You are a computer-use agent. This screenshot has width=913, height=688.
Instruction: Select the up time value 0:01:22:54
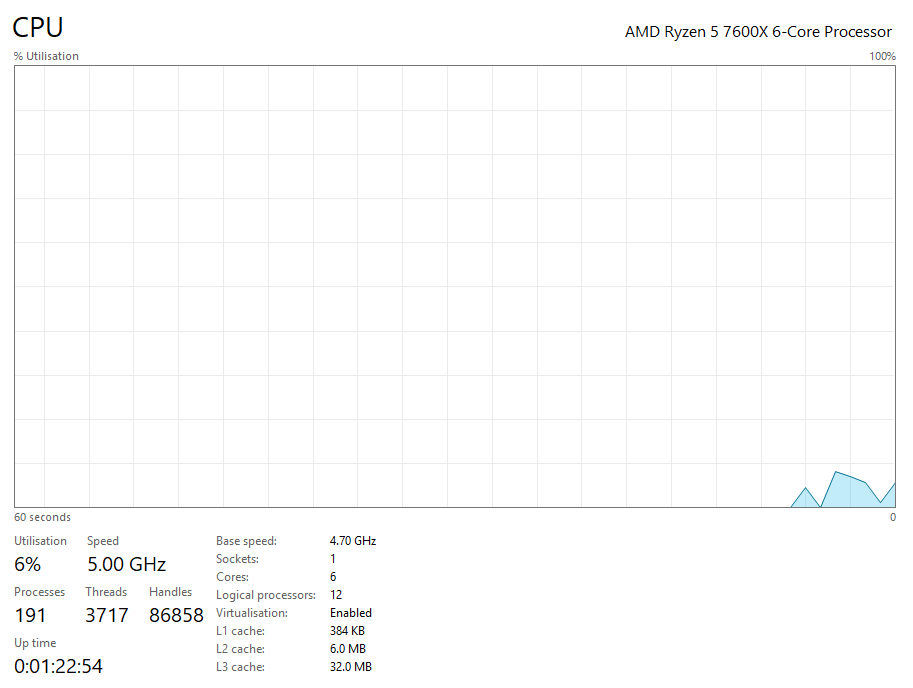pos(58,666)
